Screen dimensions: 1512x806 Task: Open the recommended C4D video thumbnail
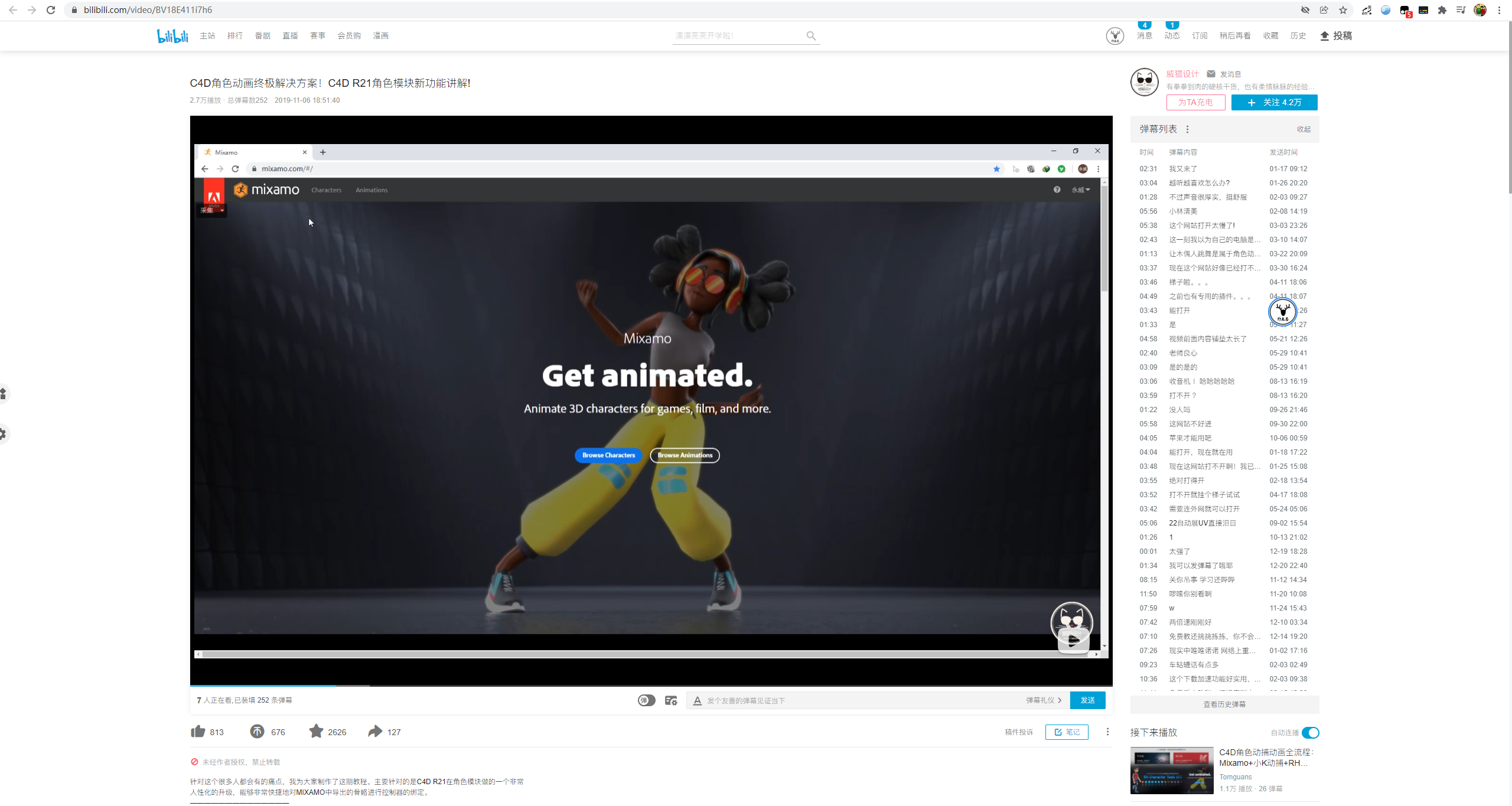coord(1172,771)
